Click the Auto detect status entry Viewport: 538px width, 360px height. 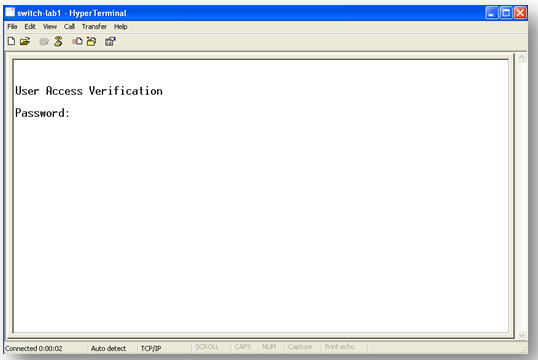[x=108, y=348]
